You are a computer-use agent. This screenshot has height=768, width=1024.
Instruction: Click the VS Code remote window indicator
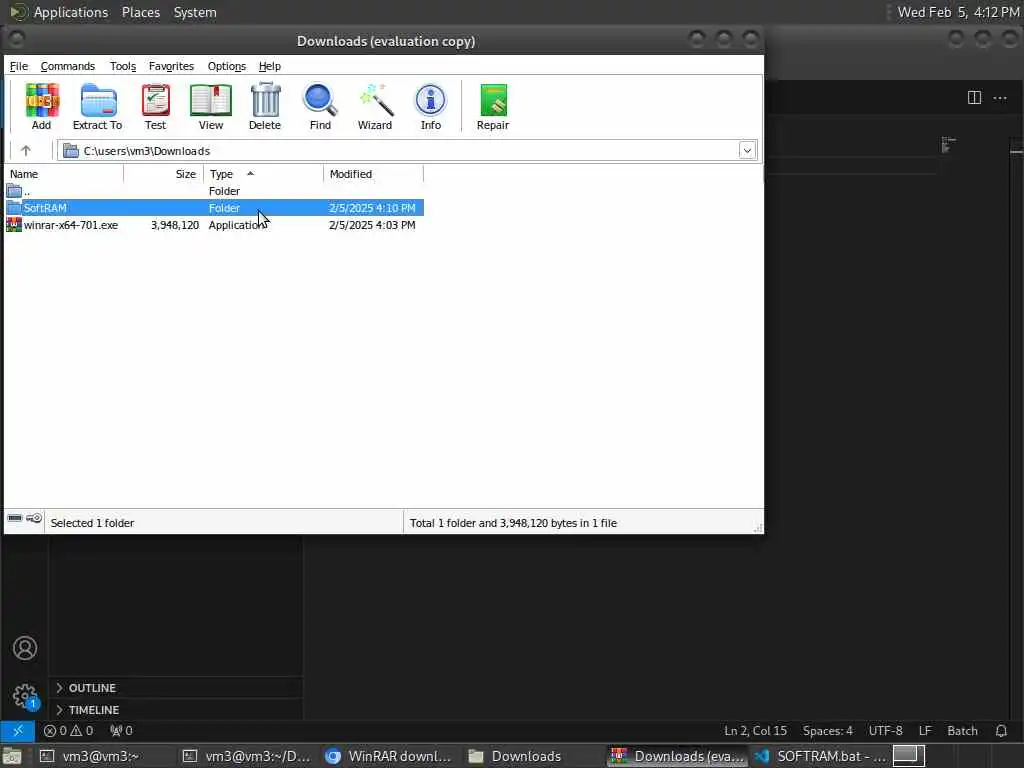click(18, 730)
